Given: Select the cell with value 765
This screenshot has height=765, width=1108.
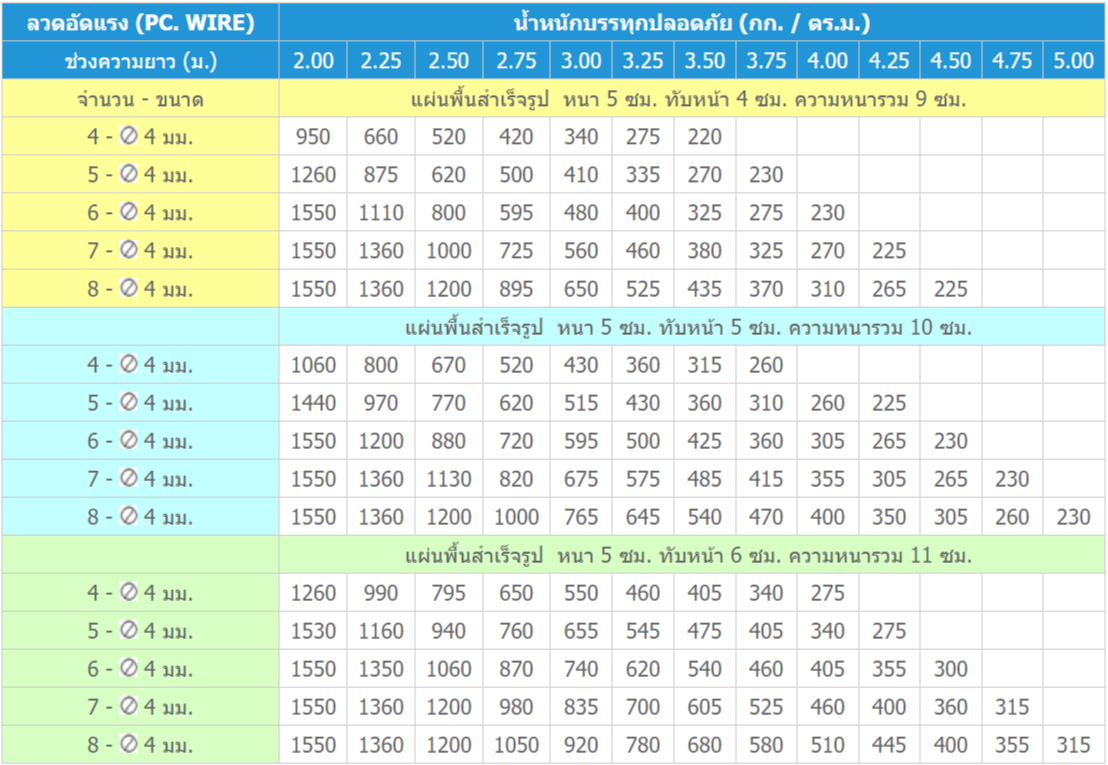Looking at the screenshot, I should (x=581, y=517).
